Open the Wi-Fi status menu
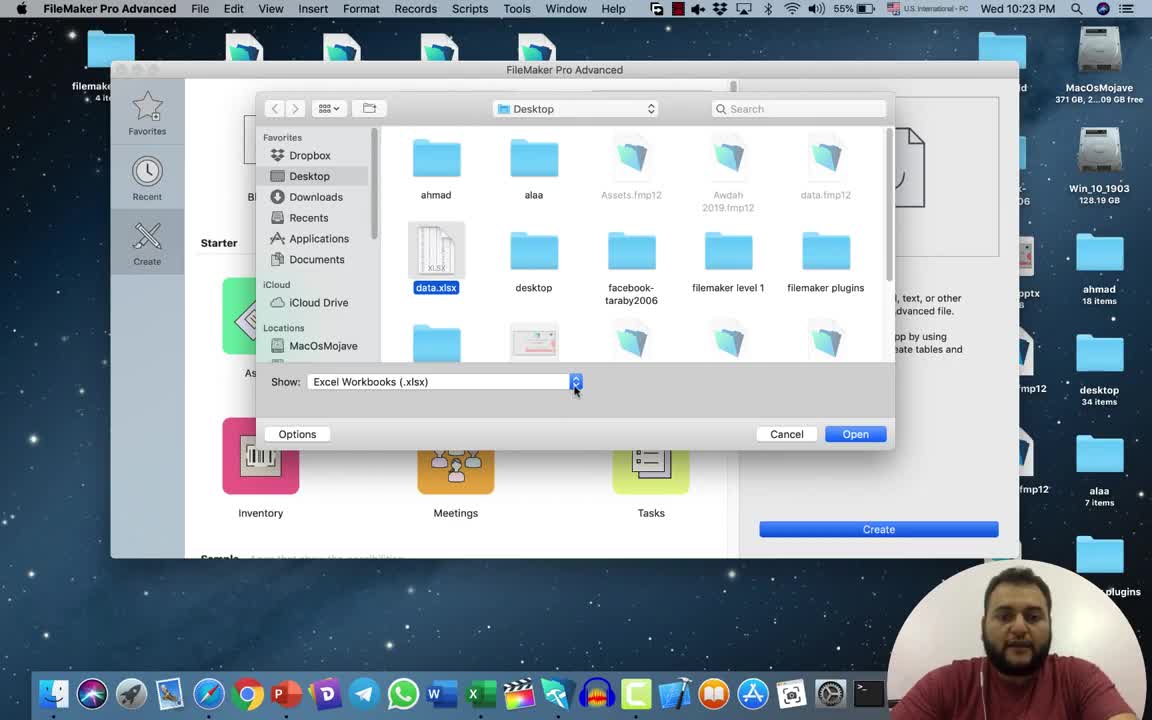The image size is (1152, 720). pos(792,9)
